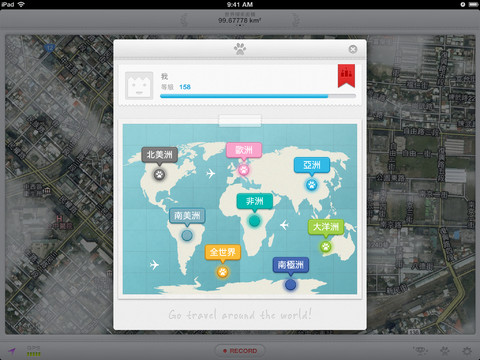Tap the 南極洲 Antarctica marker dot
The height and width of the screenshot is (360, 480).
pos(290,285)
